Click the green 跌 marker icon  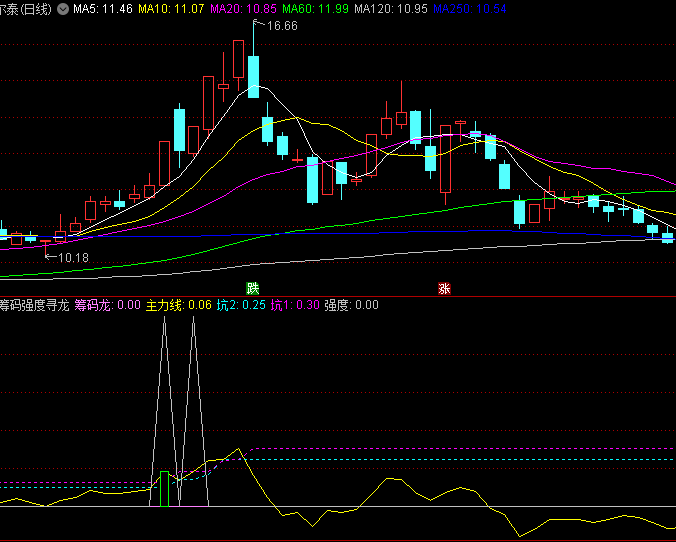(x=238, y=289)
